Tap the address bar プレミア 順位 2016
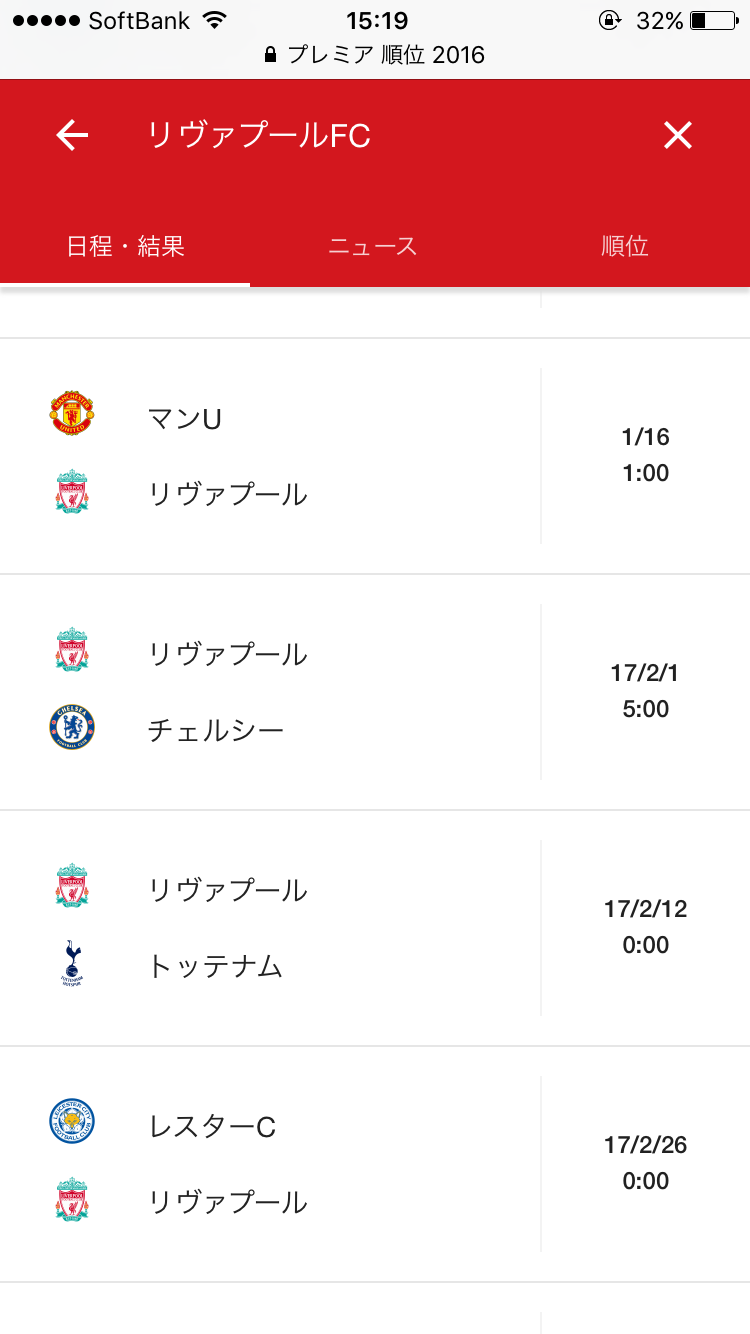The image size is (750, 1334). [x=375, y=54]
